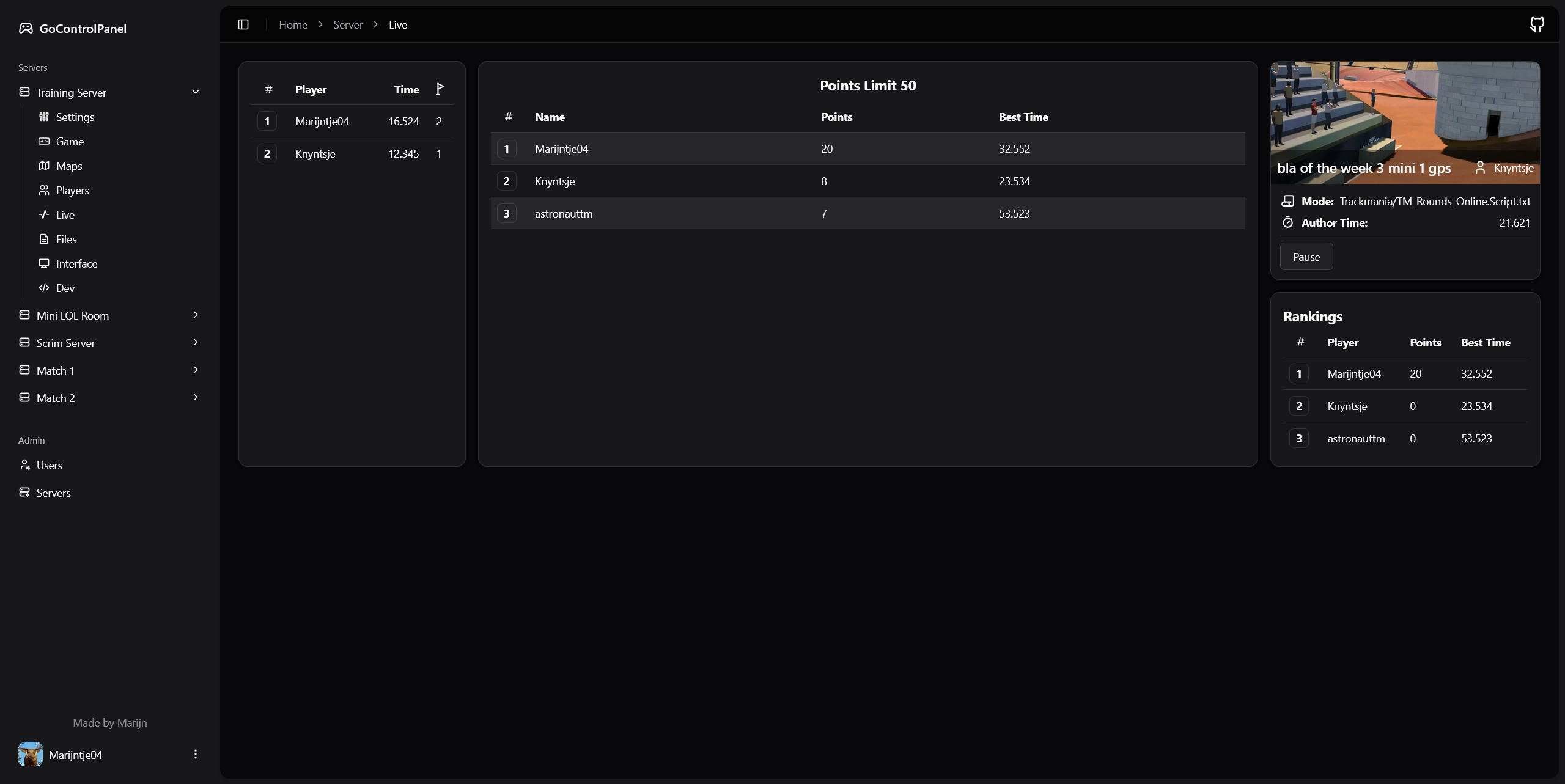Click the Mode script icon
The width and height of the screenshot is (1565, 784).
1288,201
